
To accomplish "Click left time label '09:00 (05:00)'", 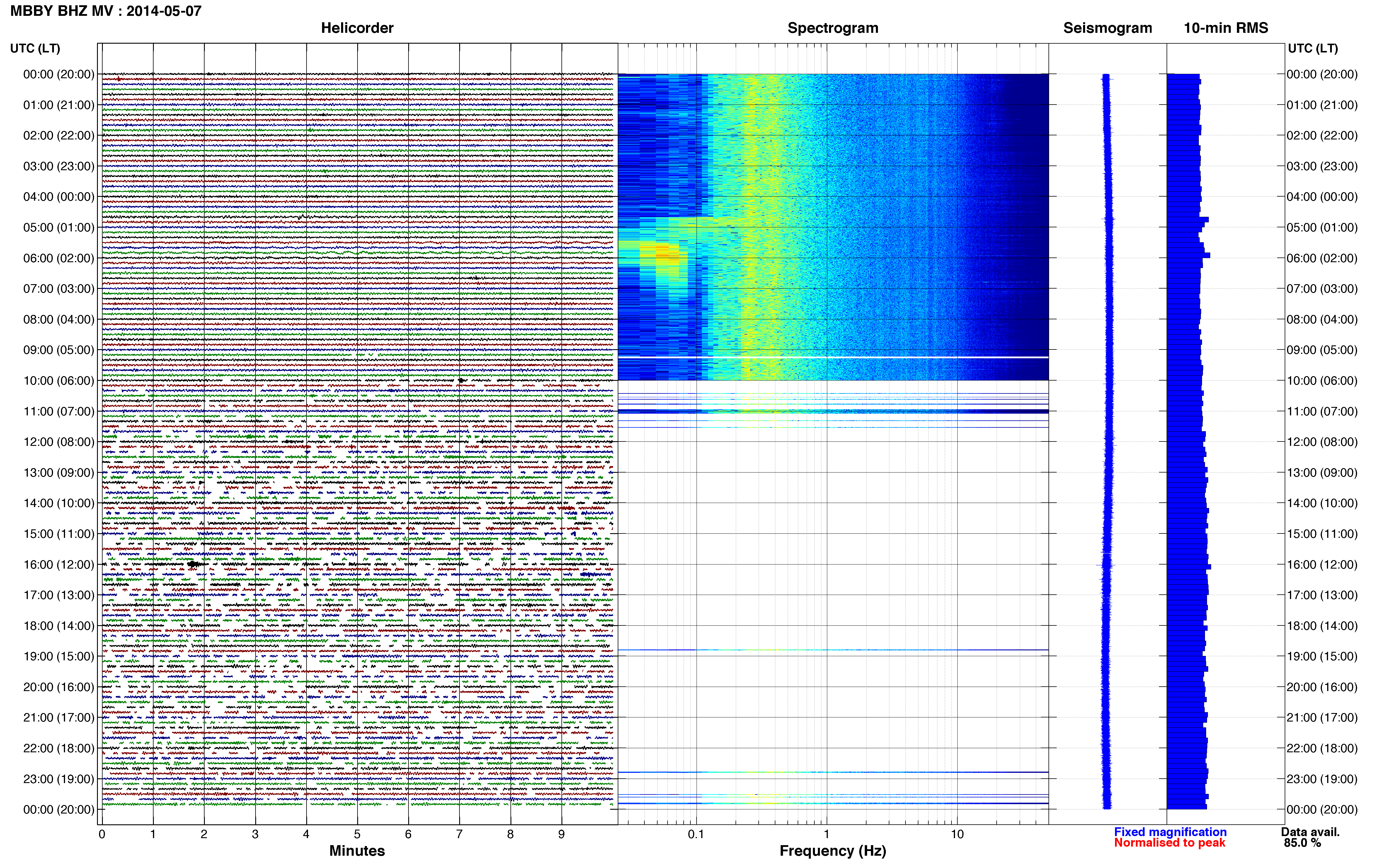I will click(x=59, y=349).
